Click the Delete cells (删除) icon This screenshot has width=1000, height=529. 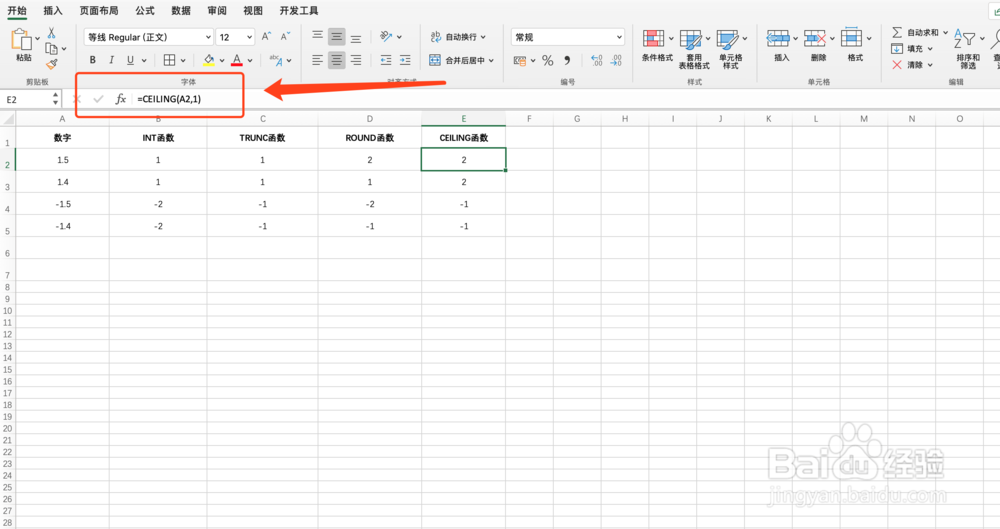click(815, 38)
